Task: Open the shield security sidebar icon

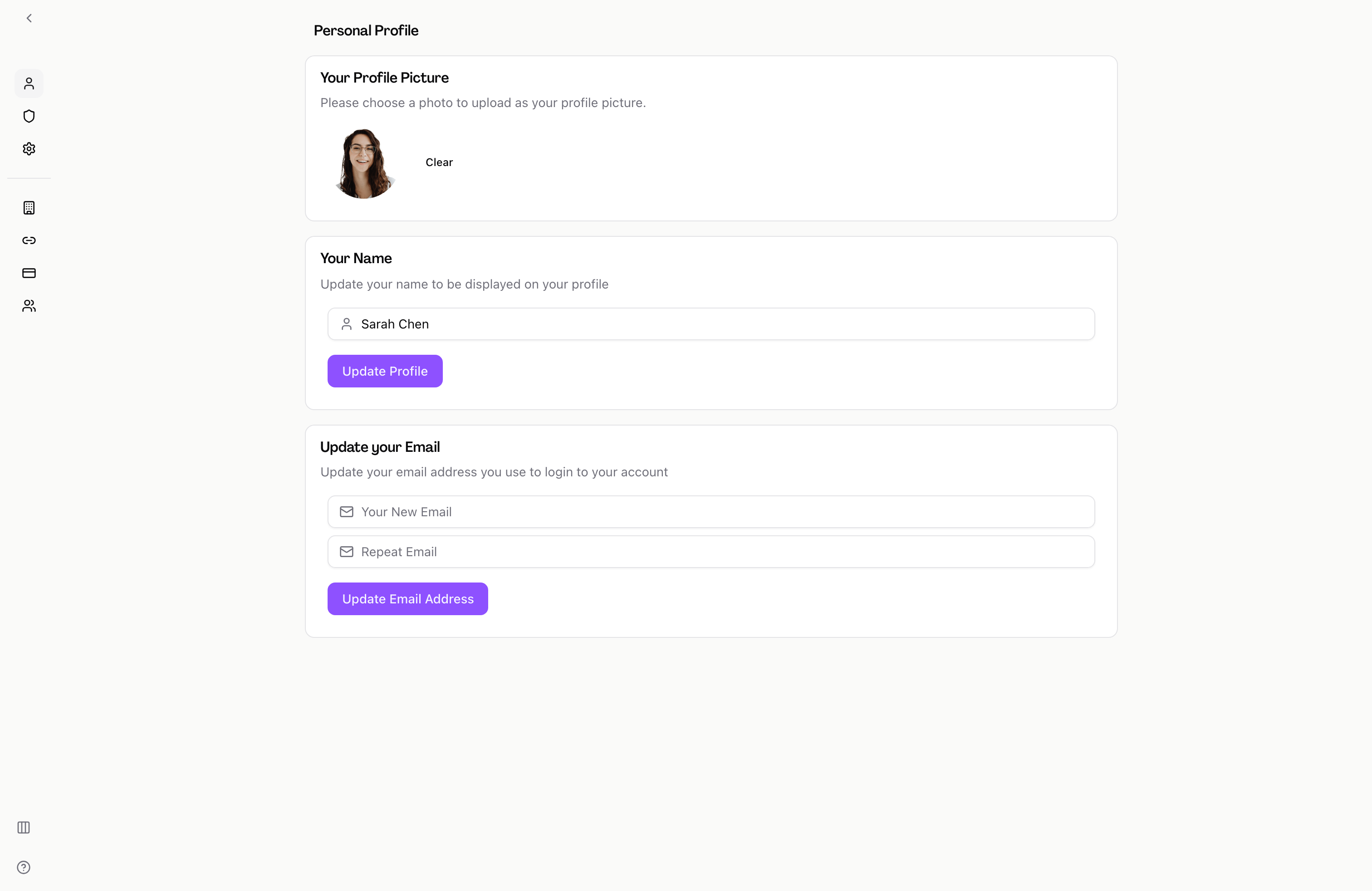Action: 29,117
